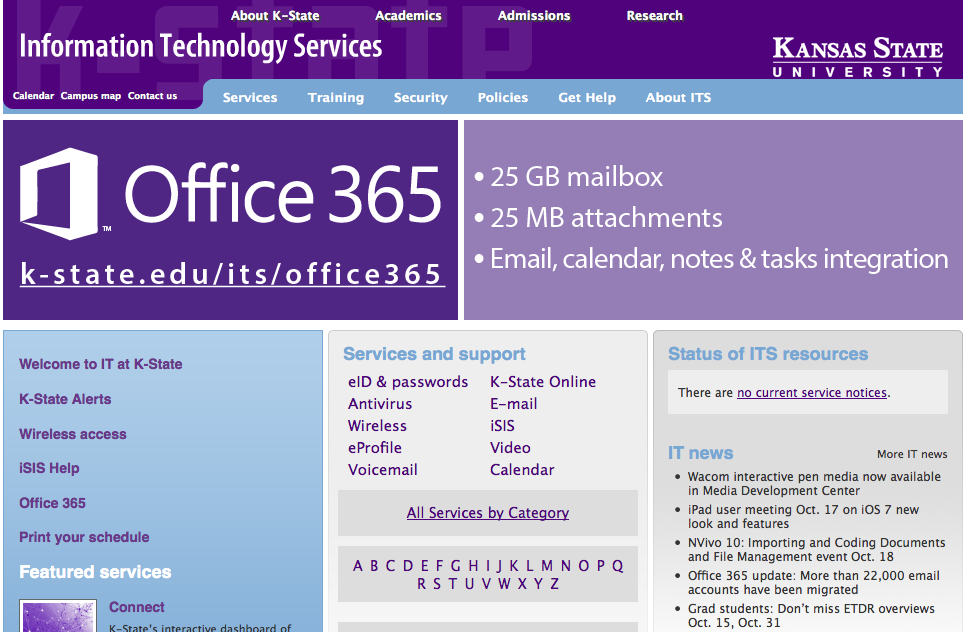Click the Kansas State University logo

click(857, 57)
